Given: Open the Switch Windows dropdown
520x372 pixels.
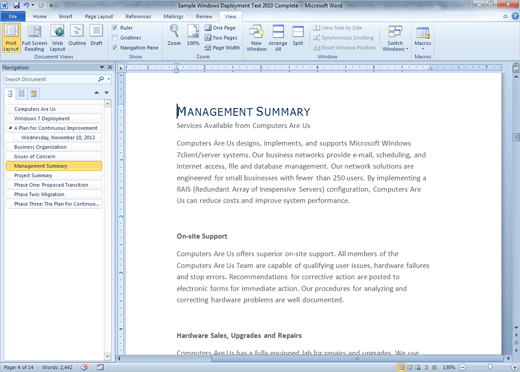Looking at the screenshot, I should coord(395,38).
